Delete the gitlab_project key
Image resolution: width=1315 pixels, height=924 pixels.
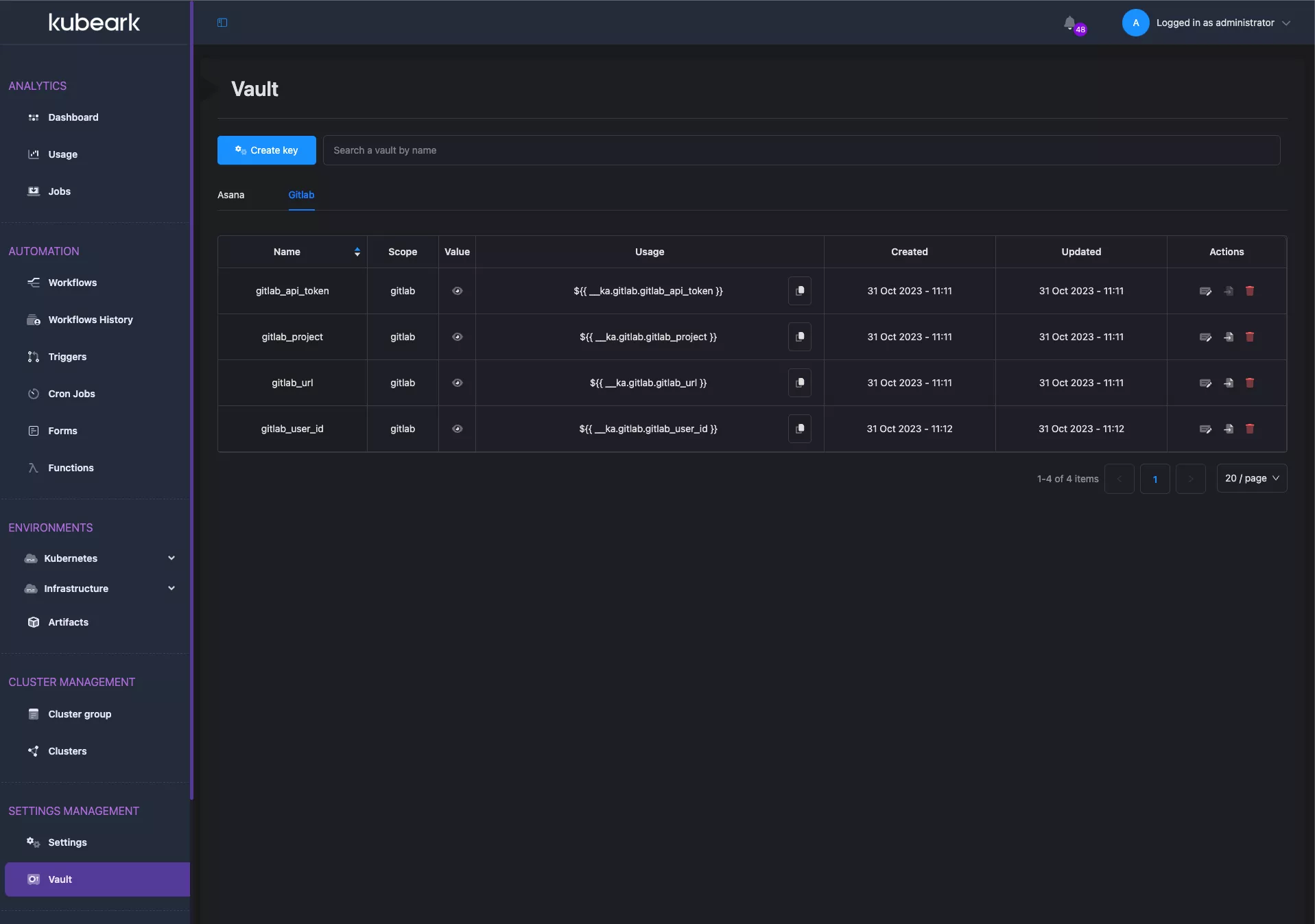pos(1249,337)
